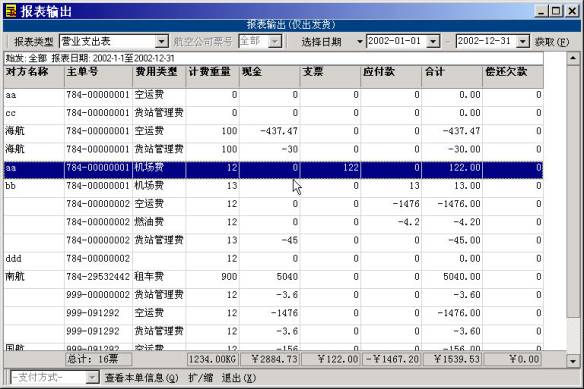Click the 偿还欠款 column header
The height and width of the screenshot is (389, 584).
point(513,77)
